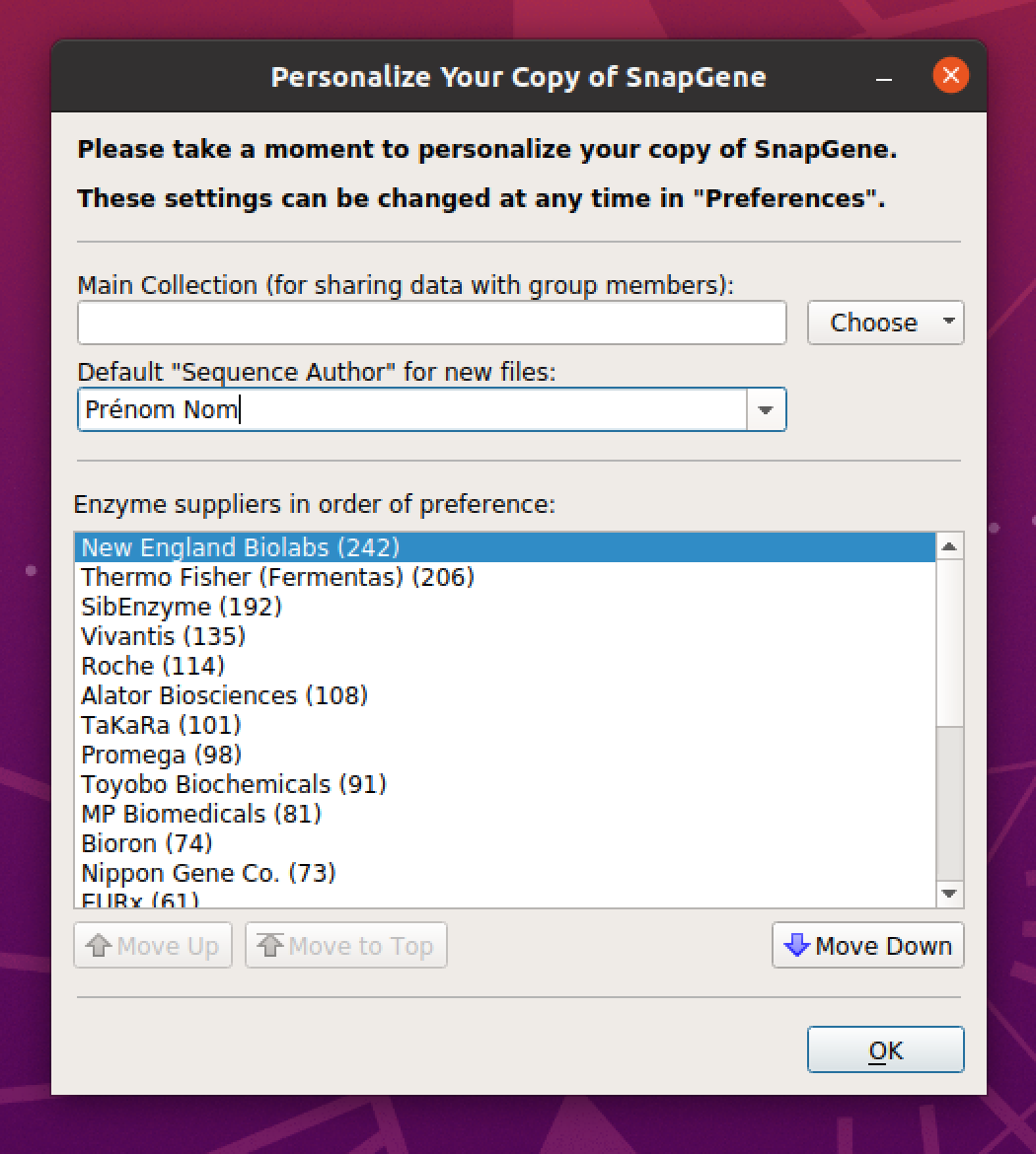Pick Roche (114) in supplier list
The height and width of the screenshot is (1154, 1036).
pos(153,666)
